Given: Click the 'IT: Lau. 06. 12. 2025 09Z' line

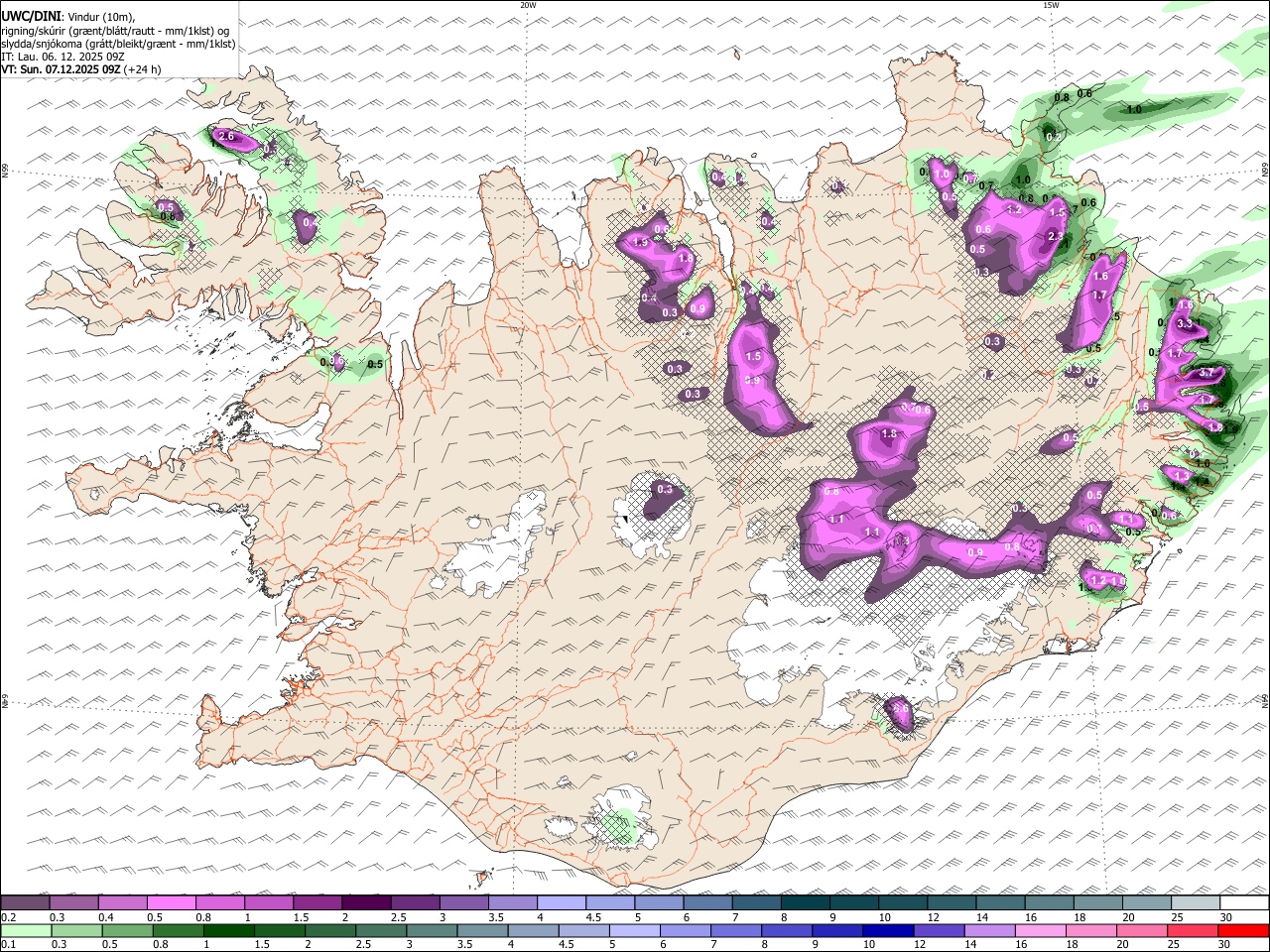Looking at the screenshot, I should (62, 57).
